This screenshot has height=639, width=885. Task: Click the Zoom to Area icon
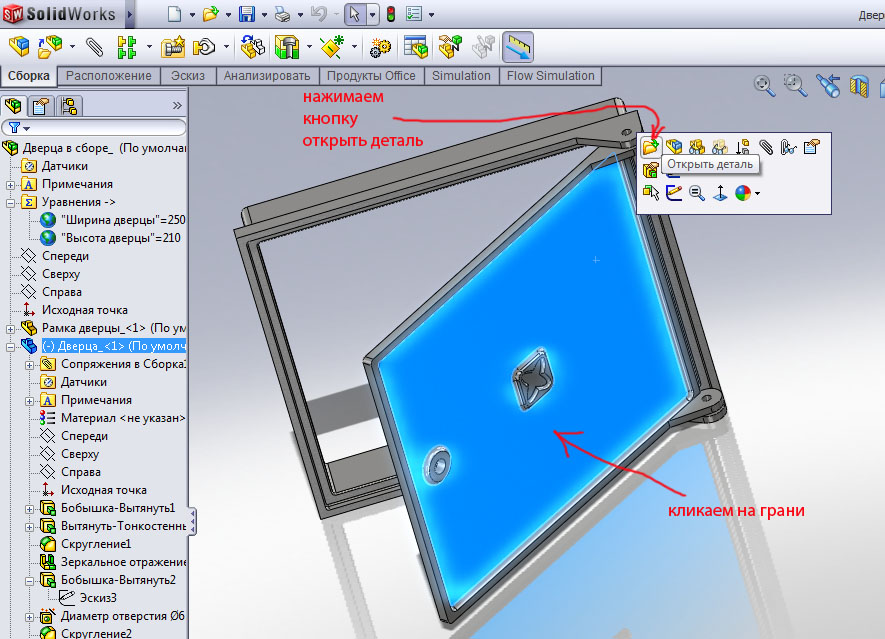point(796,86)
